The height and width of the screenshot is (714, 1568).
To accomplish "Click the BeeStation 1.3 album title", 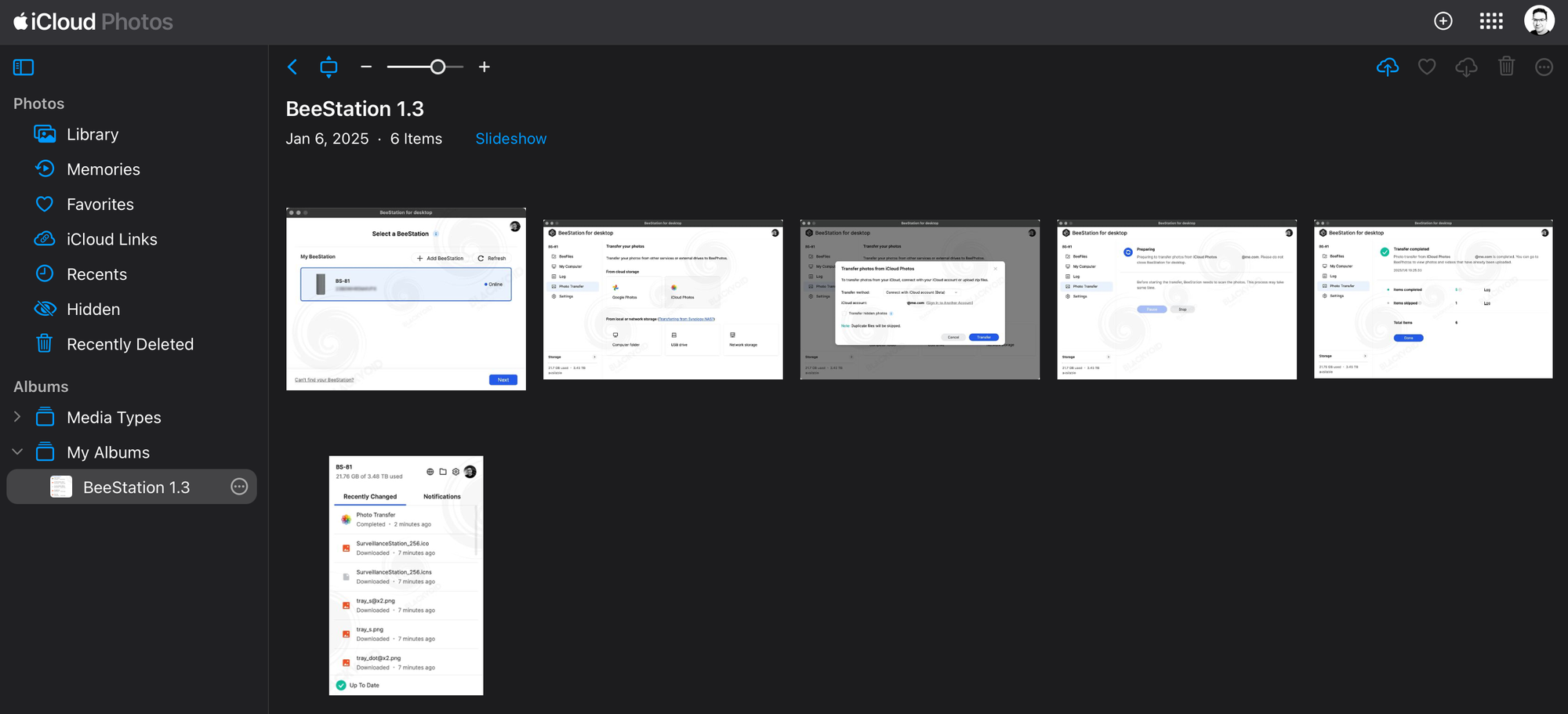I will pos(355,109).
